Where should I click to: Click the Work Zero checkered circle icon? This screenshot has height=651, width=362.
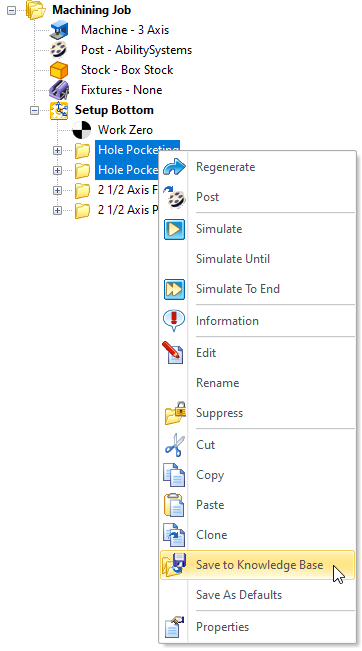(x=82, y=130)
